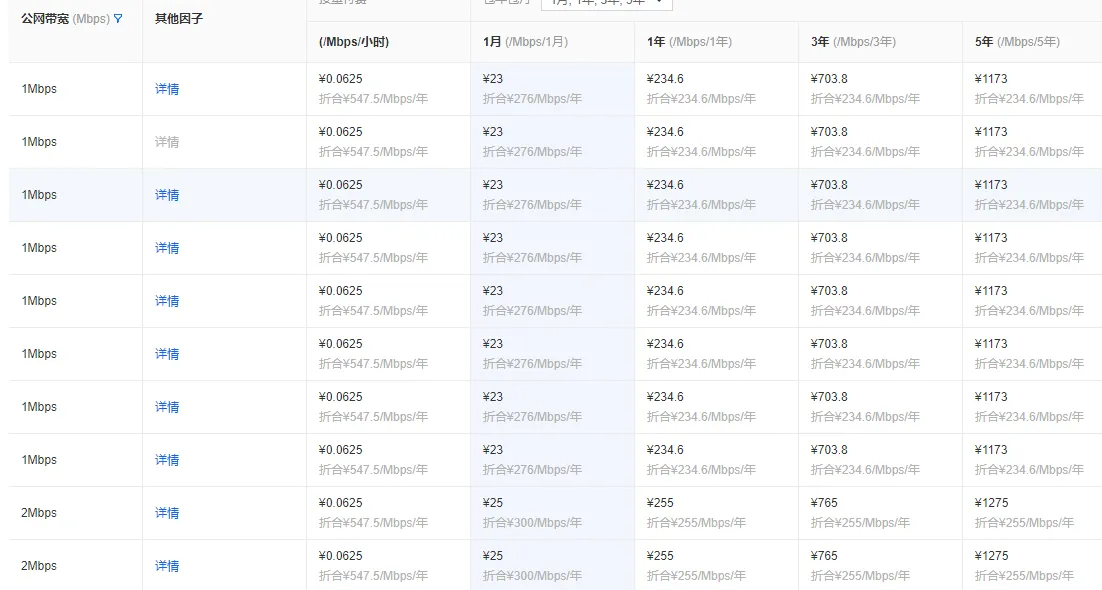Screen dimensions: 1102x590
Task: Select the 3年 (/Mbps/3年) column header
Action: [x=853, y=41]
